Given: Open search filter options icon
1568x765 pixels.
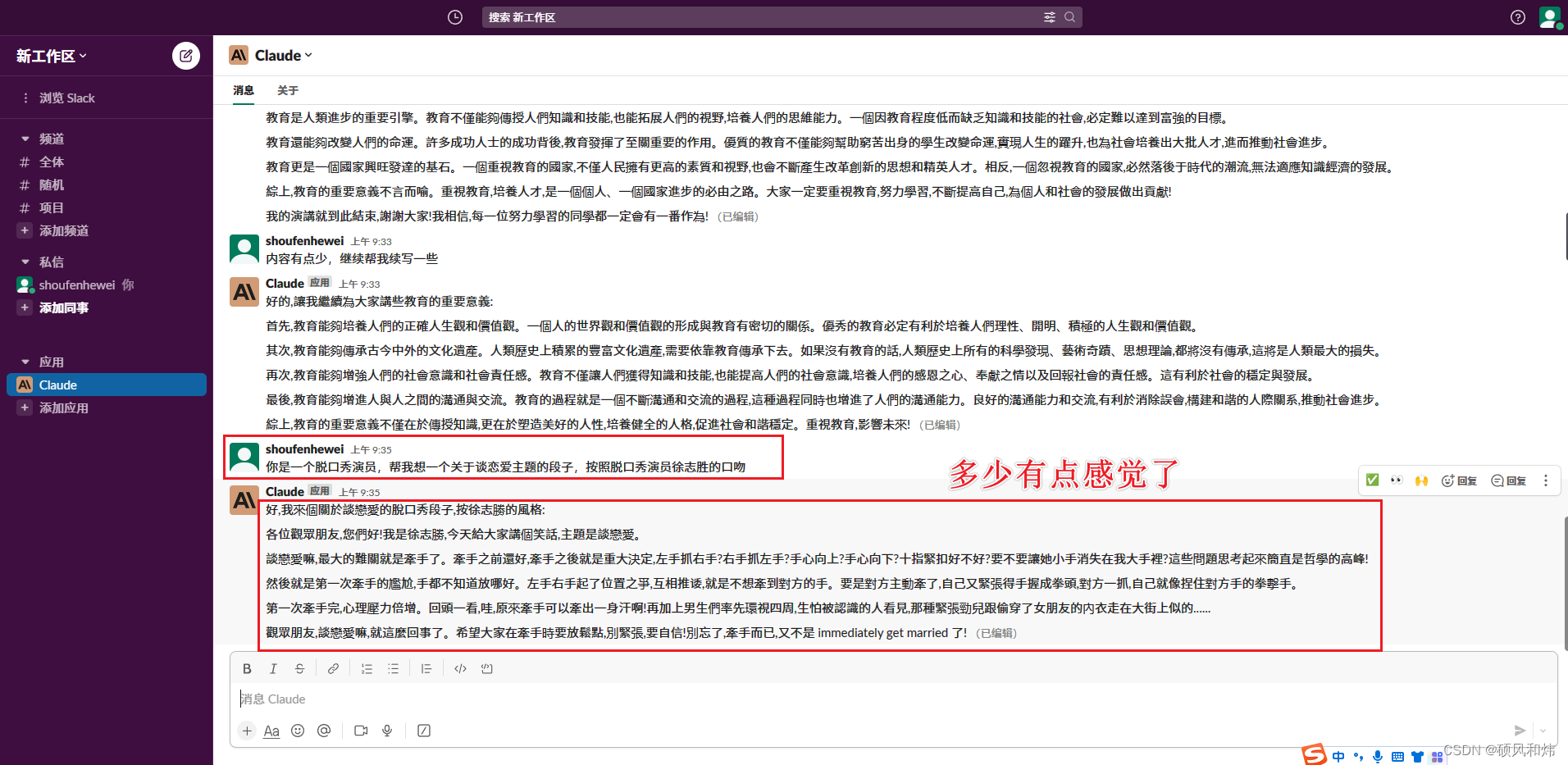Looking at the screenshot, I should (1049, 17).
